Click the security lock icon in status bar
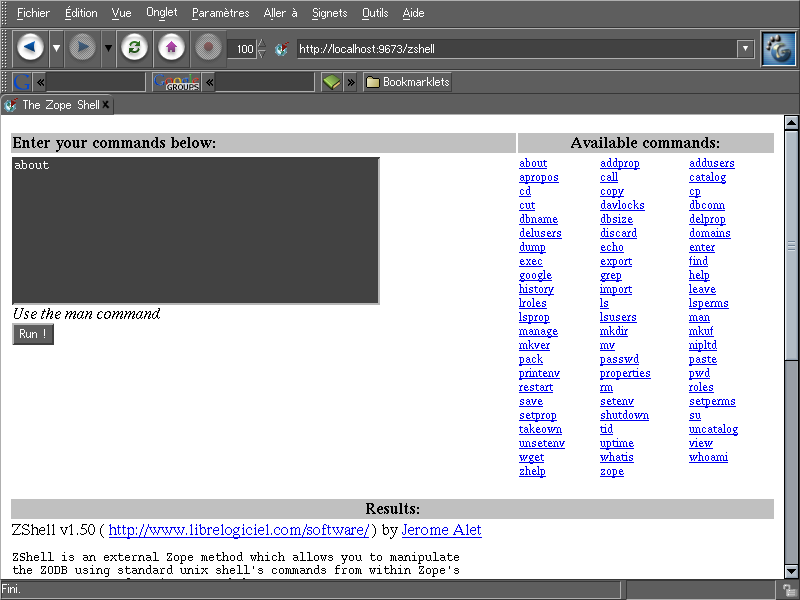The height and width of the screenshot is (600, 800). click(x=789, y=590)
